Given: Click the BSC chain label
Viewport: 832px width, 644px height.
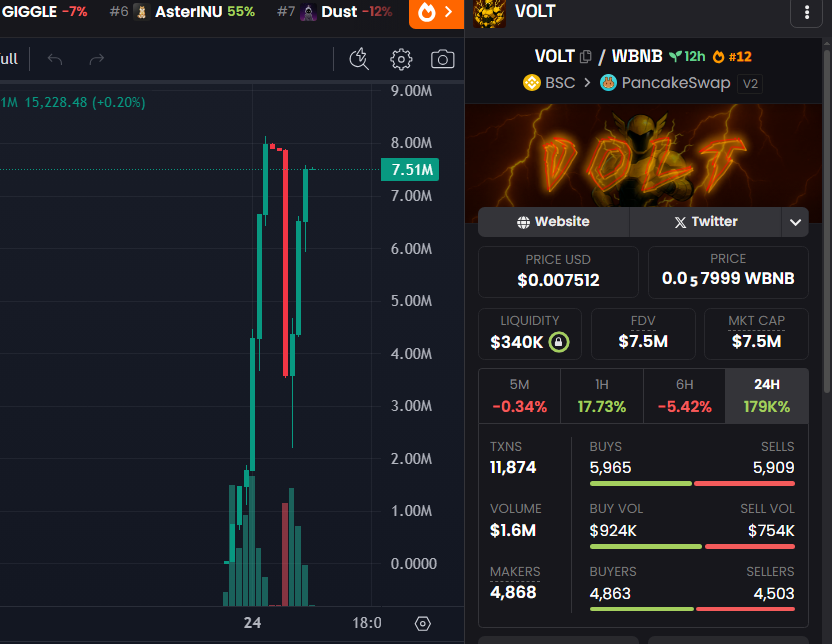Looking at the screenshot, I should (x=560, y=83).
